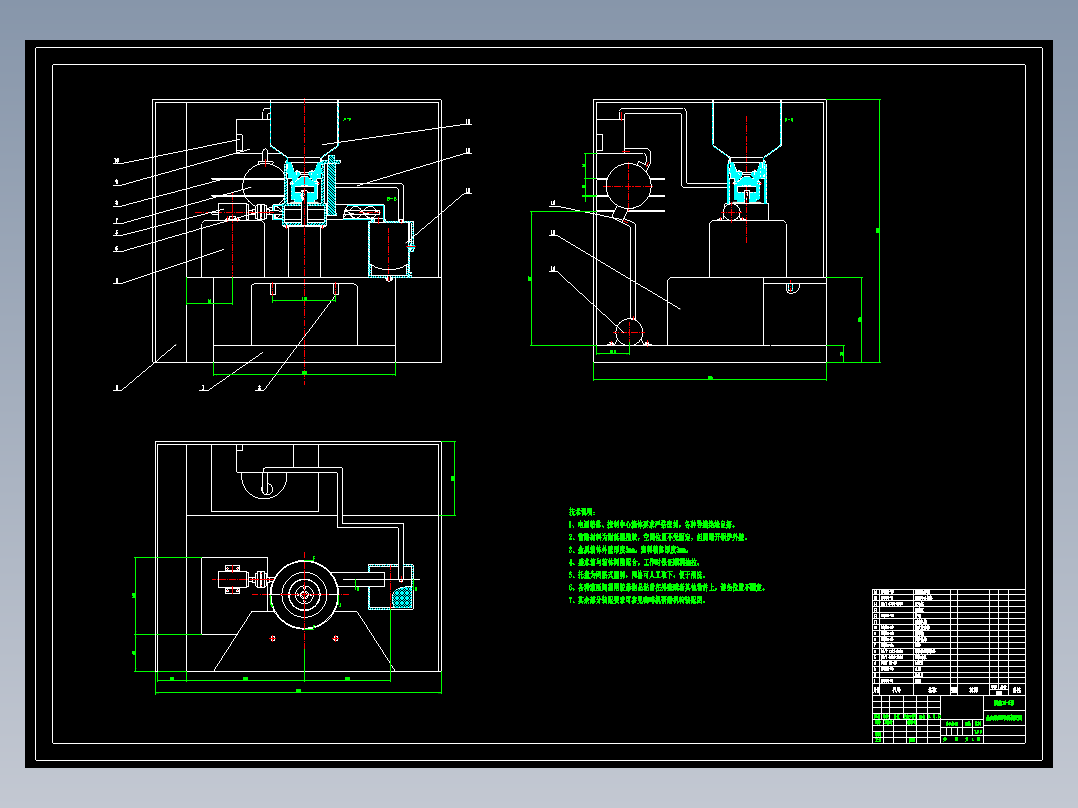Viewport: 1078px width, 808px height.
Task: Click the green technical notes heading
Action: (x=582, y=512)
